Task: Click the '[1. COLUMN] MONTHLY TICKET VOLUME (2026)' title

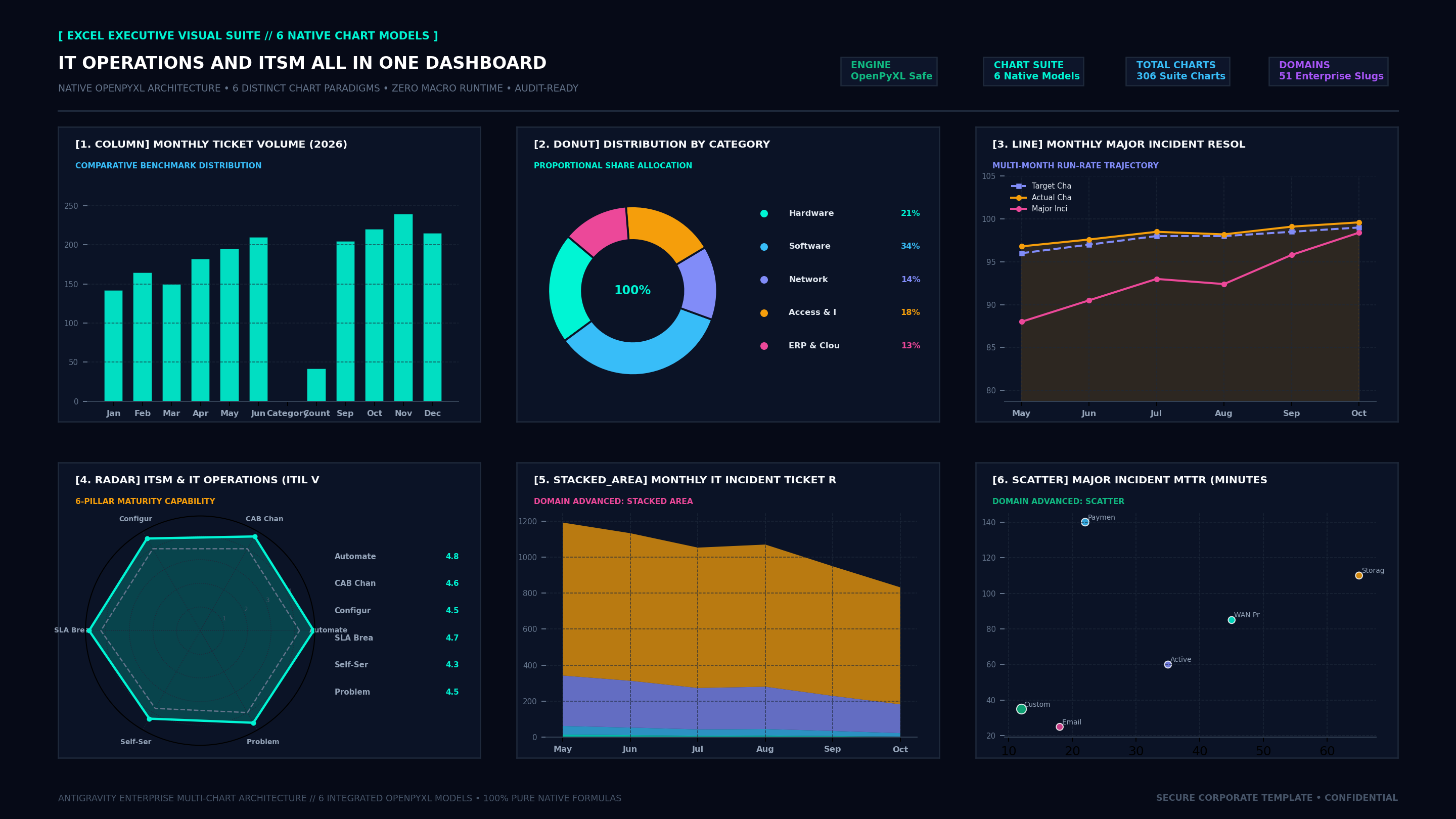Action: (211, 145)
